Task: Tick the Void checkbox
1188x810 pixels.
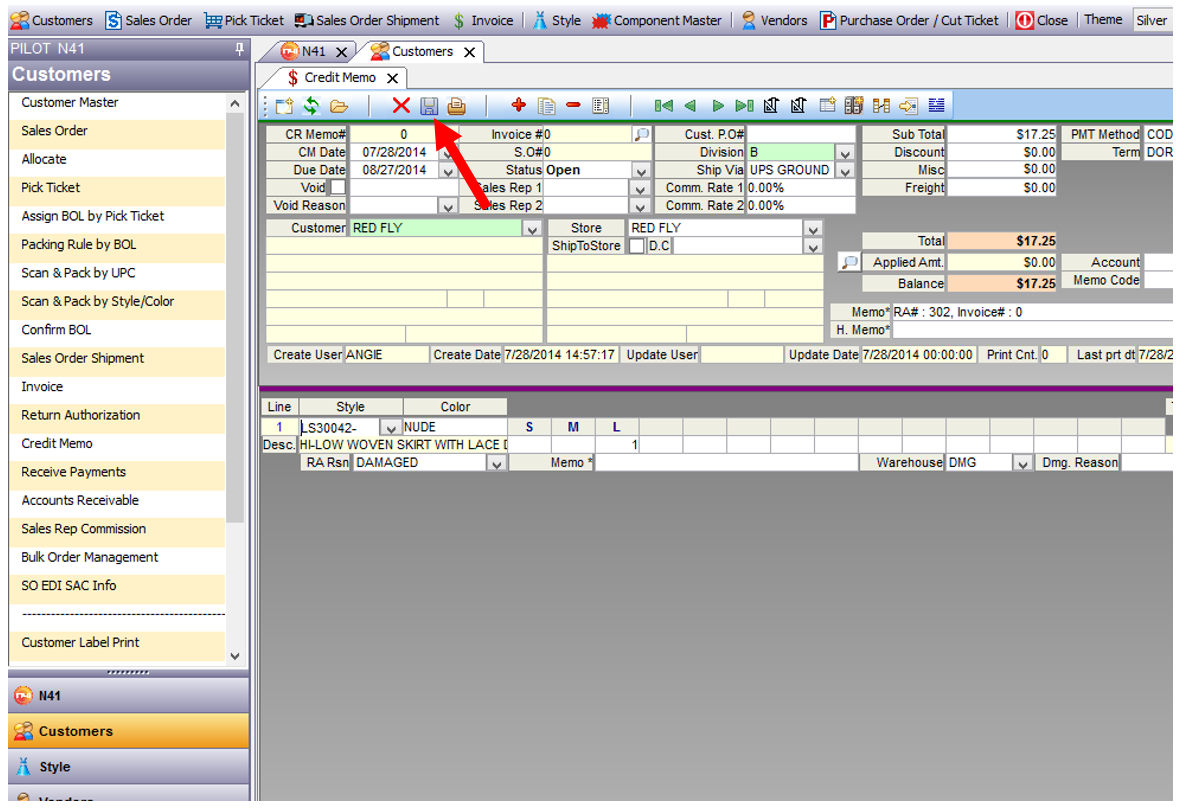Action: point(338,187)
